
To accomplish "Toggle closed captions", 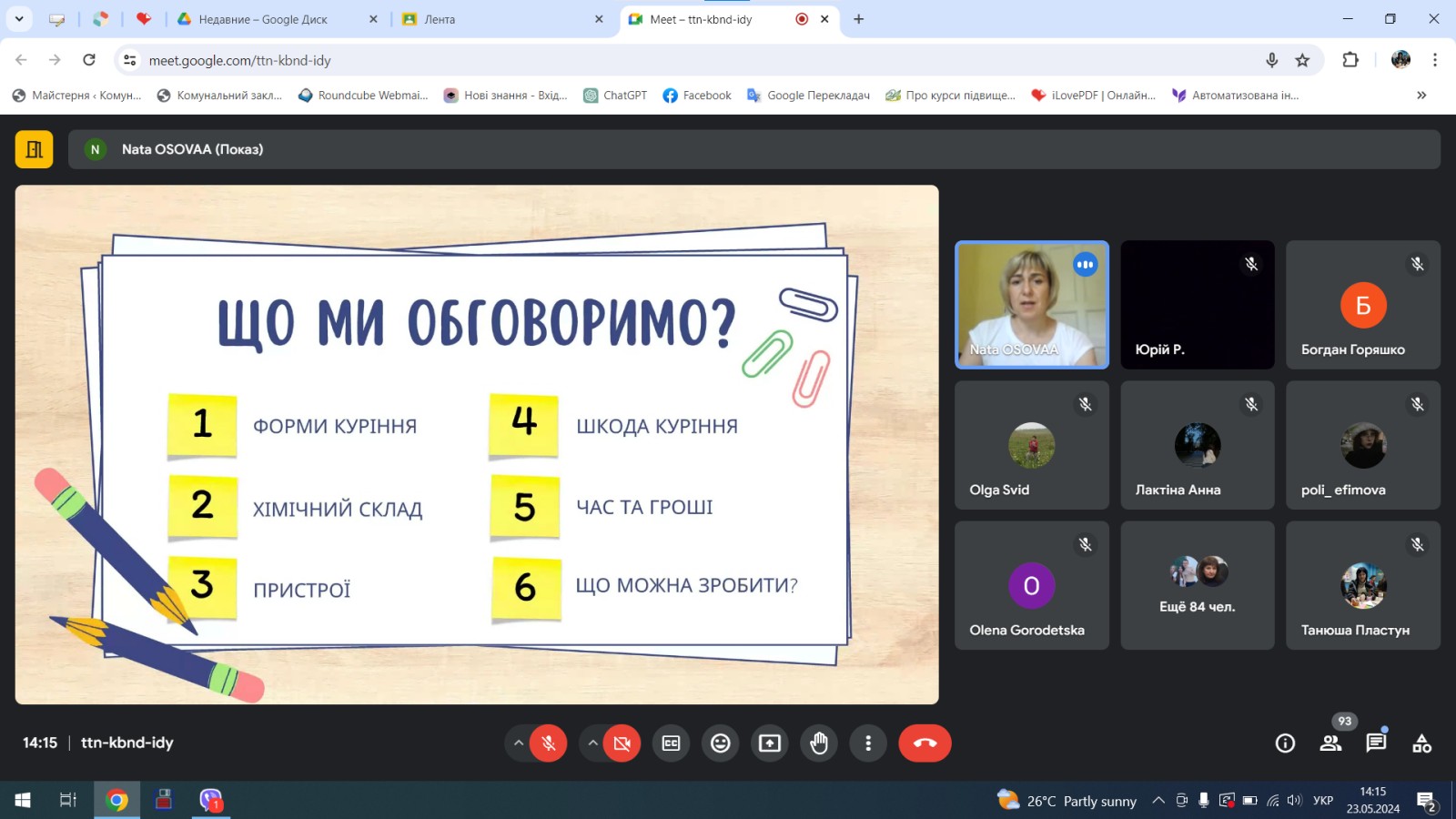I will 671,743.
